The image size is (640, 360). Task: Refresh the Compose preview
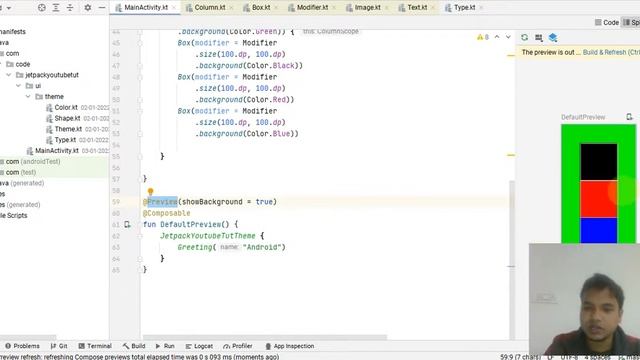(524, 38)
